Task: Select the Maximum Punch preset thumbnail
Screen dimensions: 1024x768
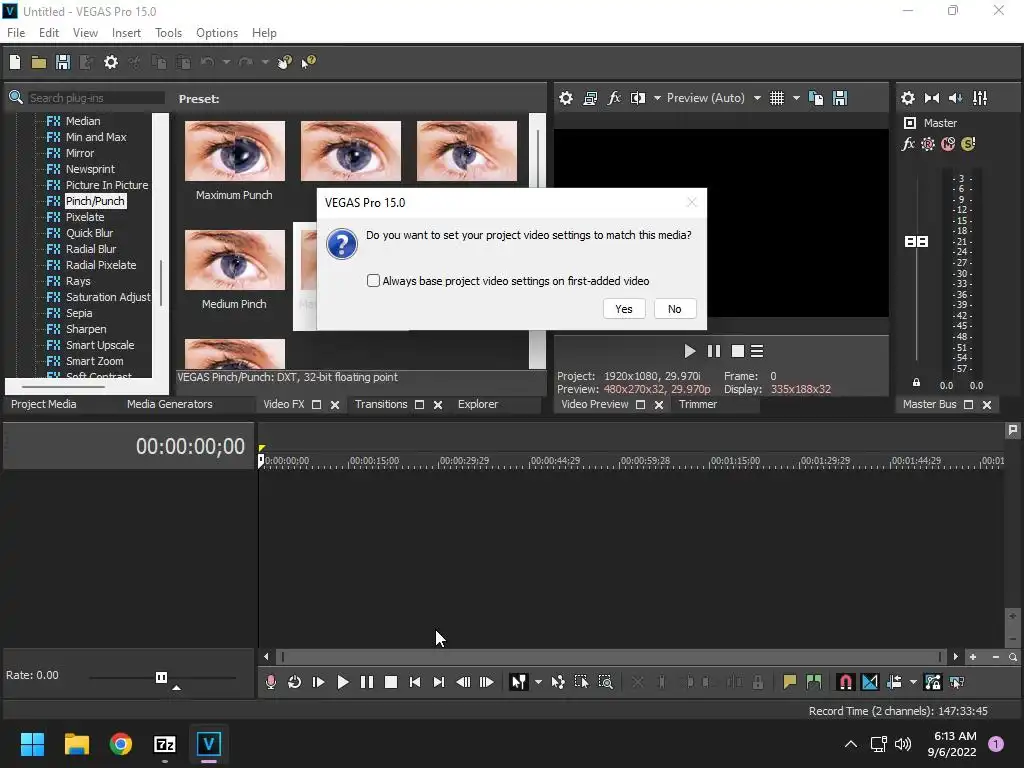Action: tap(234, 151)
